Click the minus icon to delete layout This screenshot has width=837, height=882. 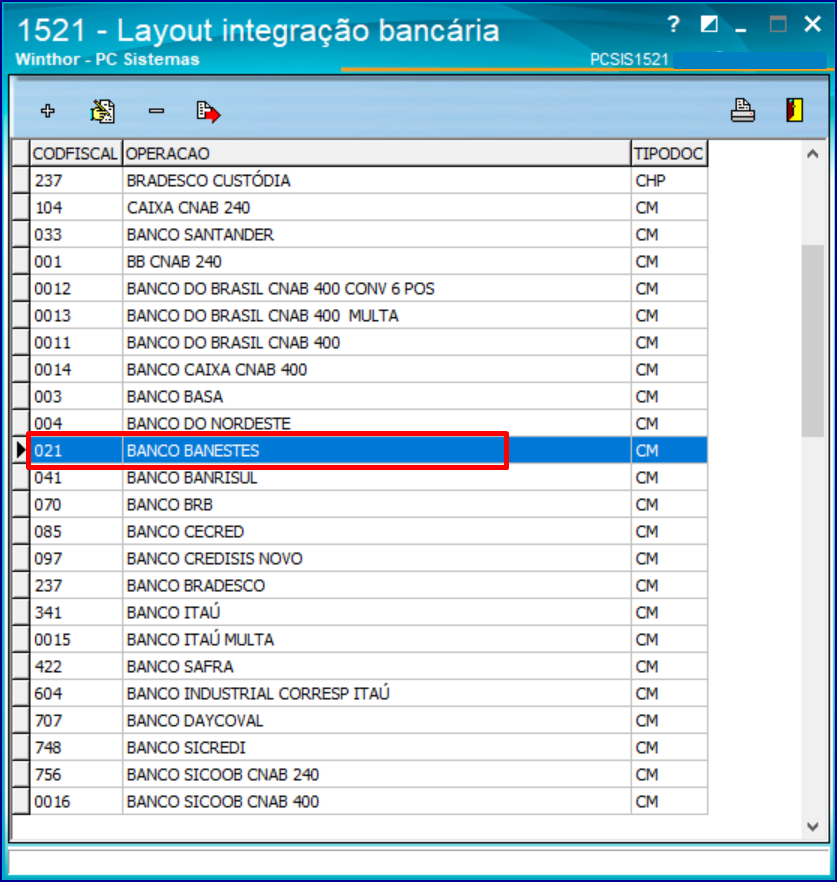pos(156,111)
